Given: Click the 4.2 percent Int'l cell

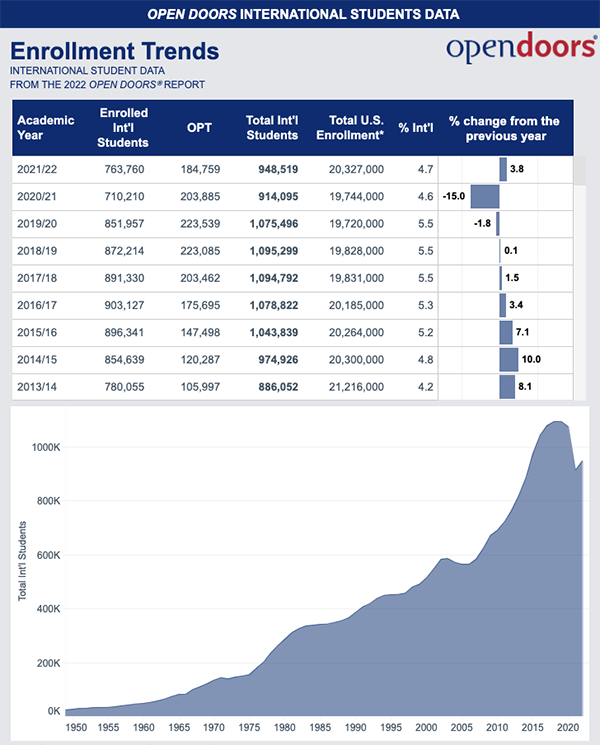Looking at the screenshot, I should click(426, 387).
